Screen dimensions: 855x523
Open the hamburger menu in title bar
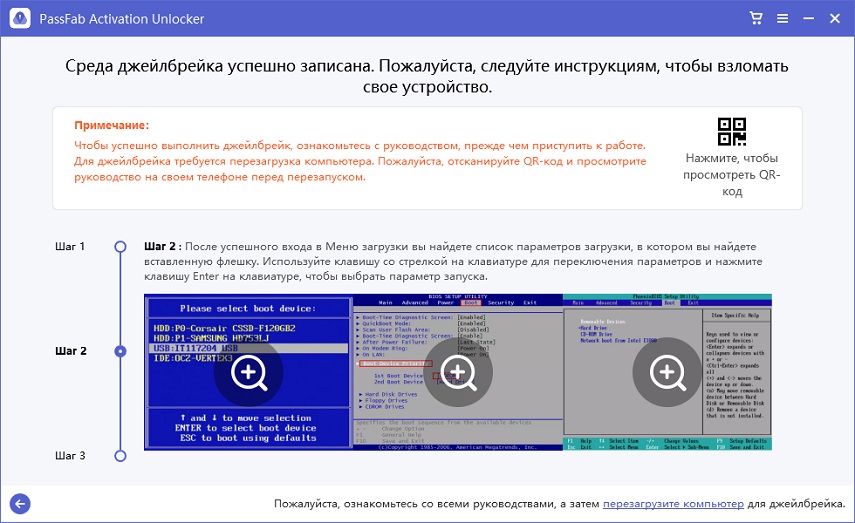[x=782, y=18]
